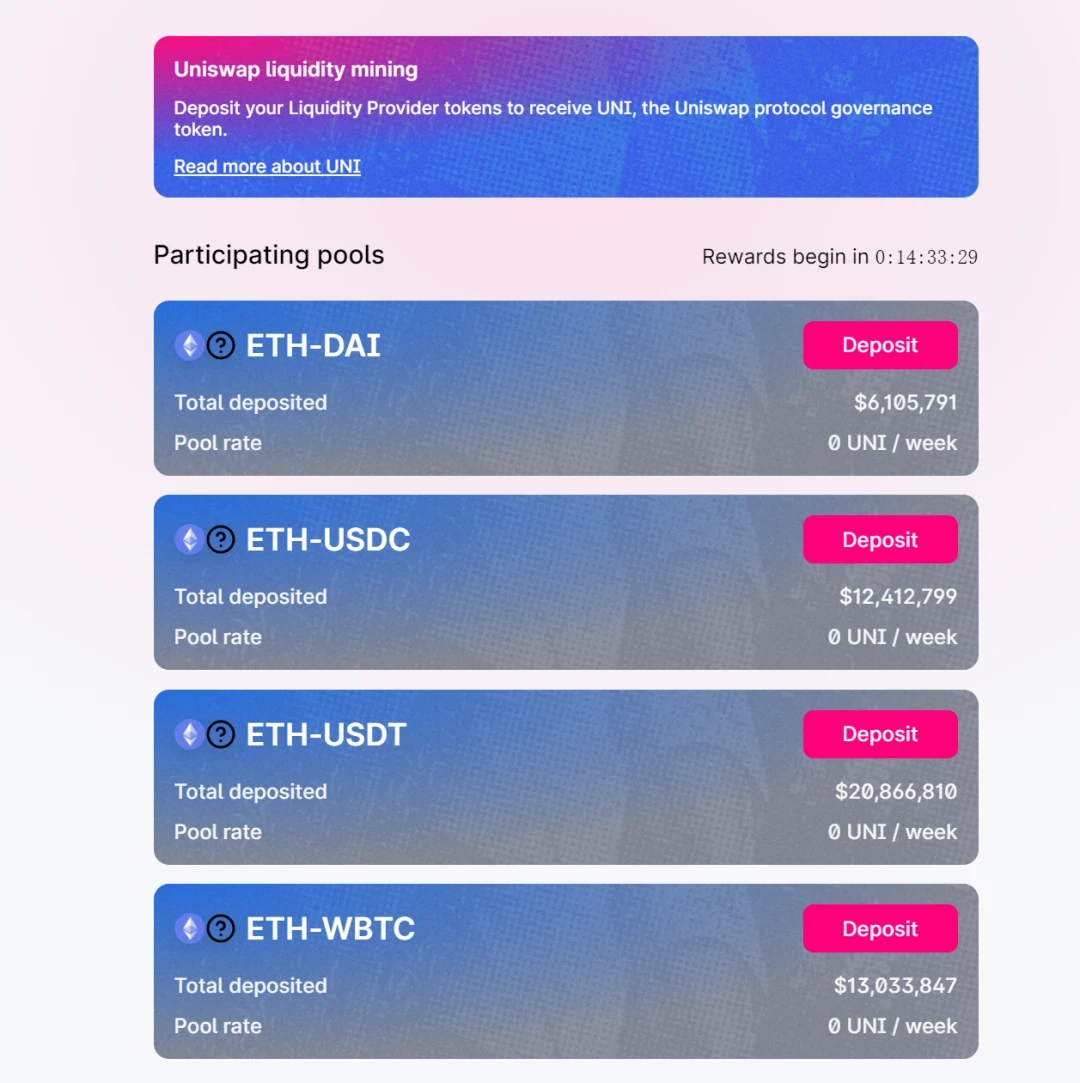Screen dimensions: 1080x1083
Task: Open the Read more about UNI link
Action: [x=267, y=166]
